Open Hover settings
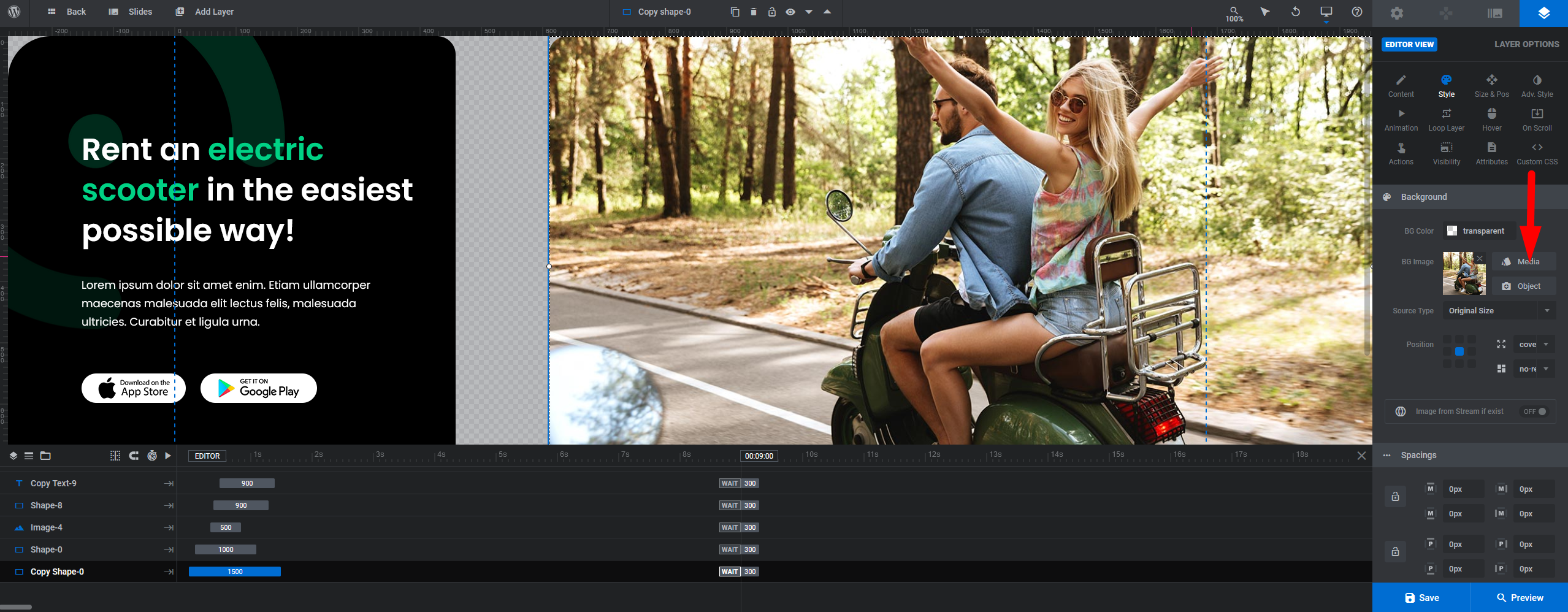1568x612 pixels. (1491, 120)
